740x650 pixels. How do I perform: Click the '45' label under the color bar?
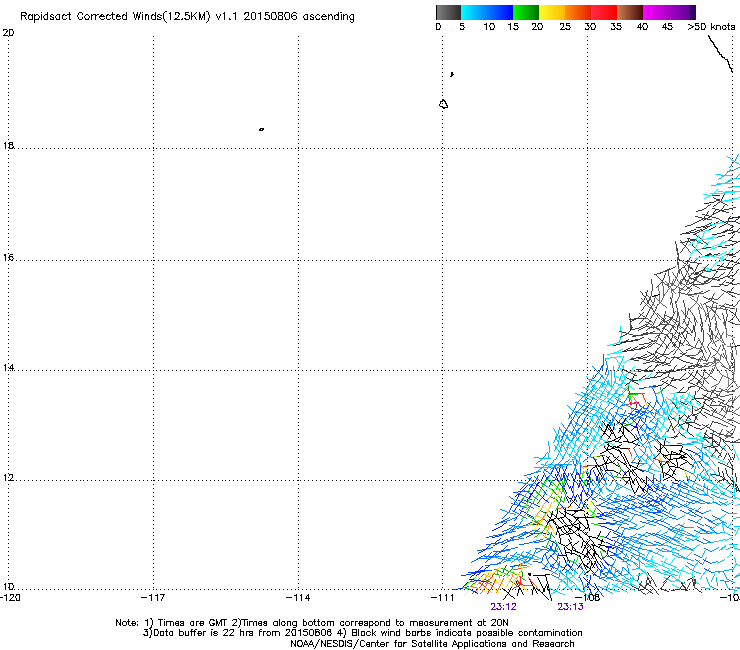click(x=667, y=27)
